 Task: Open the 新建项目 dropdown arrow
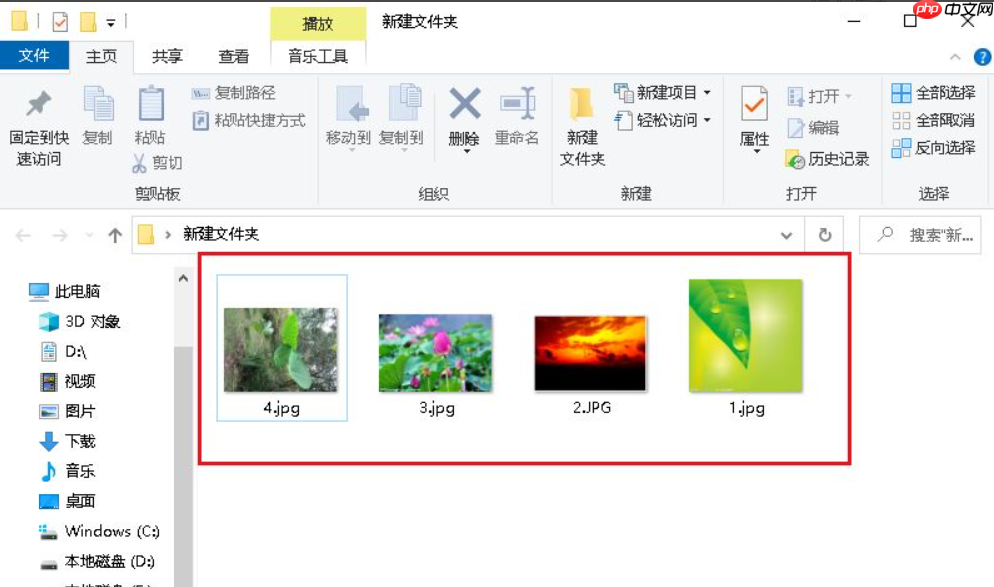(x=706, y=91)
